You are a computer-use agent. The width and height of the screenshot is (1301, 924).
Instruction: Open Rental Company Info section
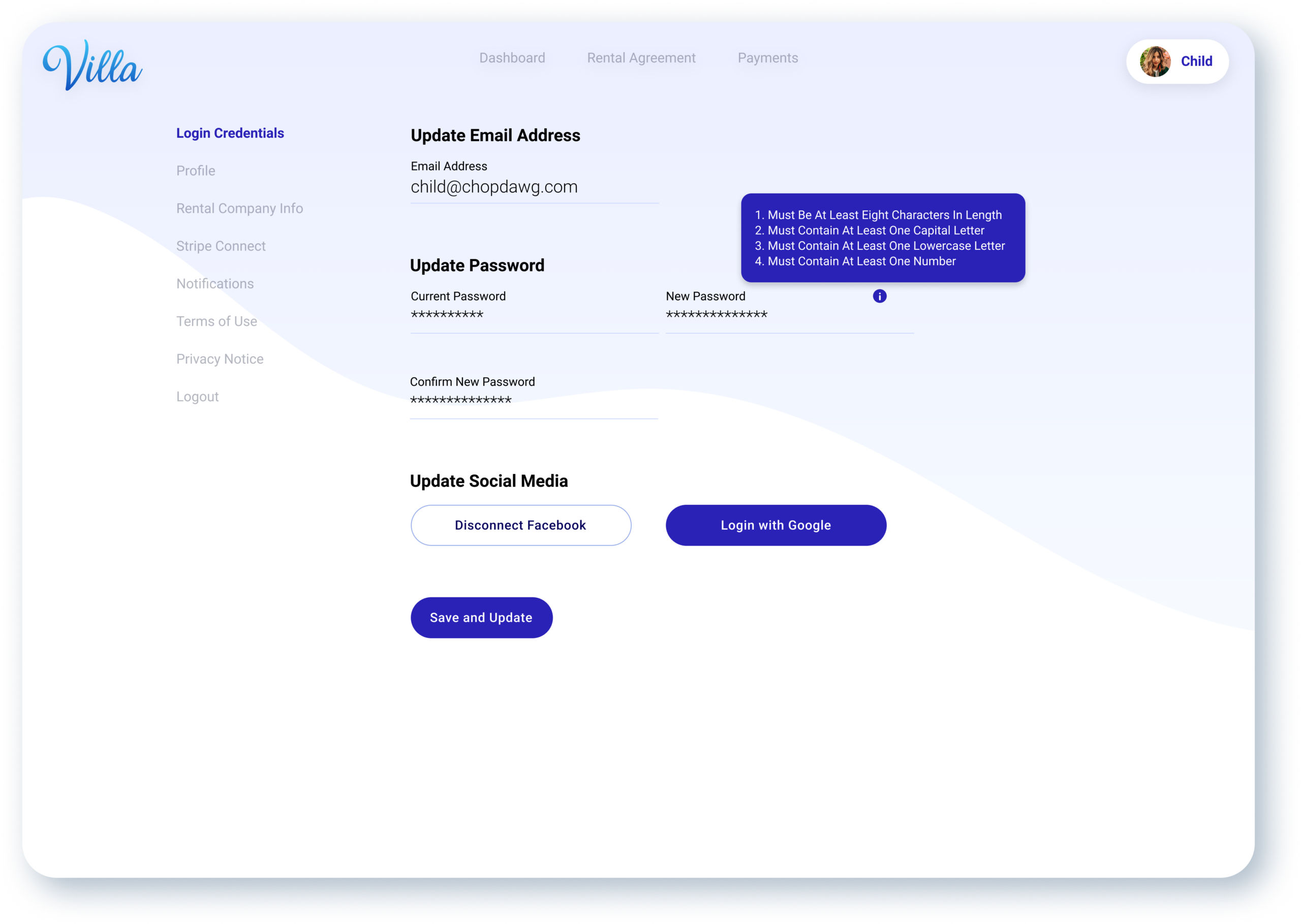239,208
